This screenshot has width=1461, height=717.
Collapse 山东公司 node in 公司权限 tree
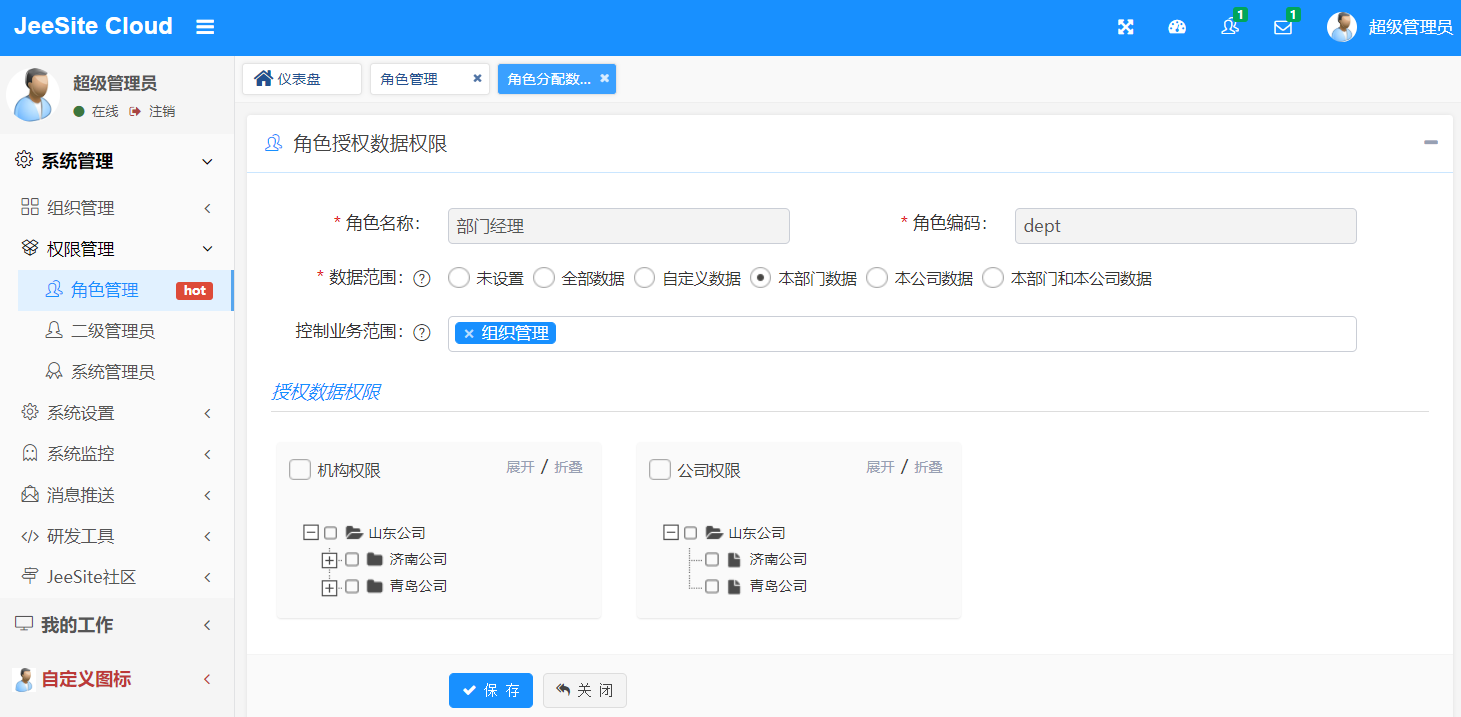[671, 533]
